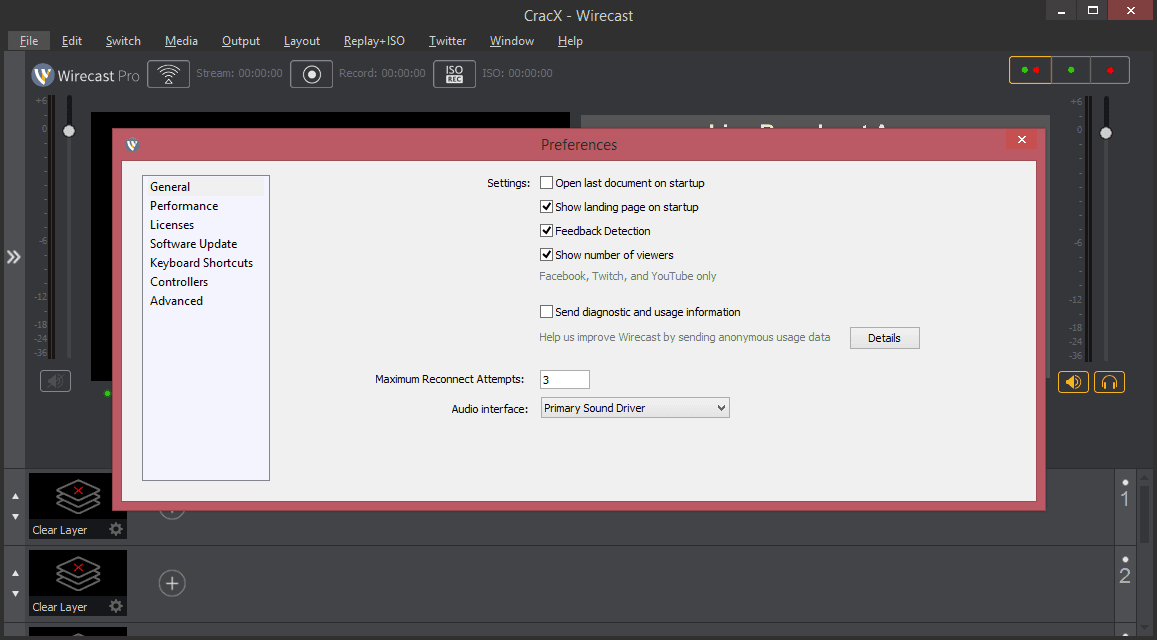Click the ISO: 00:00:00 timer text
Screen dimensions: 1157x640
pos(517,73)
